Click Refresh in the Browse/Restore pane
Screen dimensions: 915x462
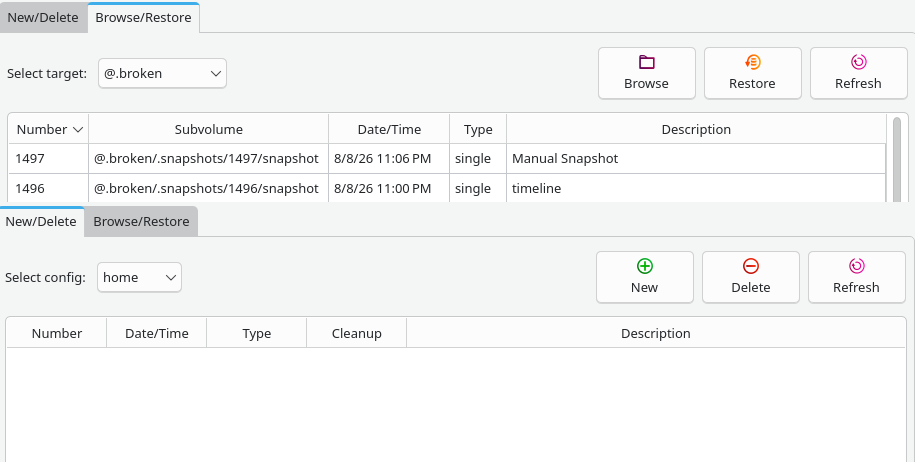(858, 74)
